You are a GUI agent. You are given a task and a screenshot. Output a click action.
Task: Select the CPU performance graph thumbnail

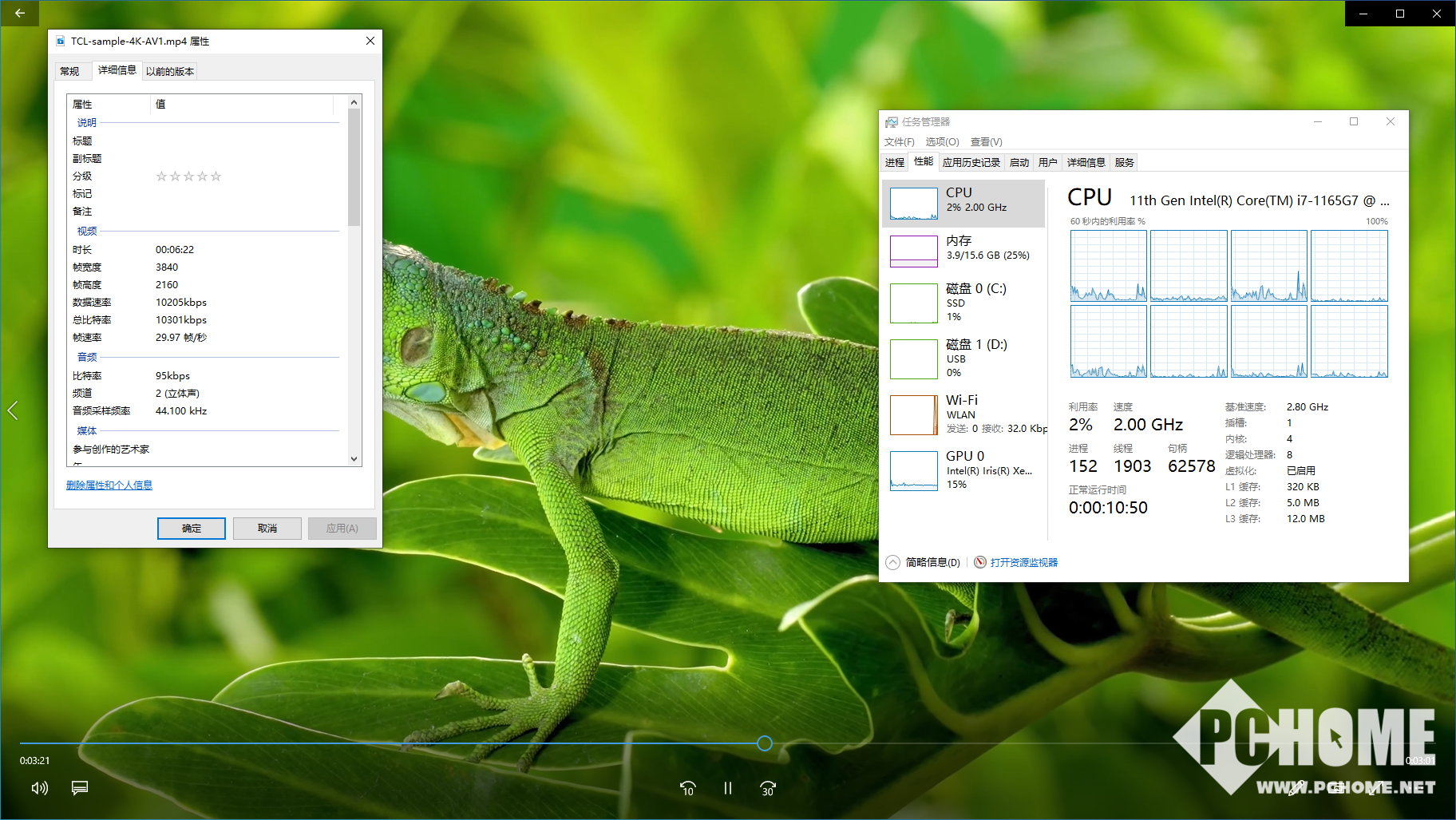914,204
